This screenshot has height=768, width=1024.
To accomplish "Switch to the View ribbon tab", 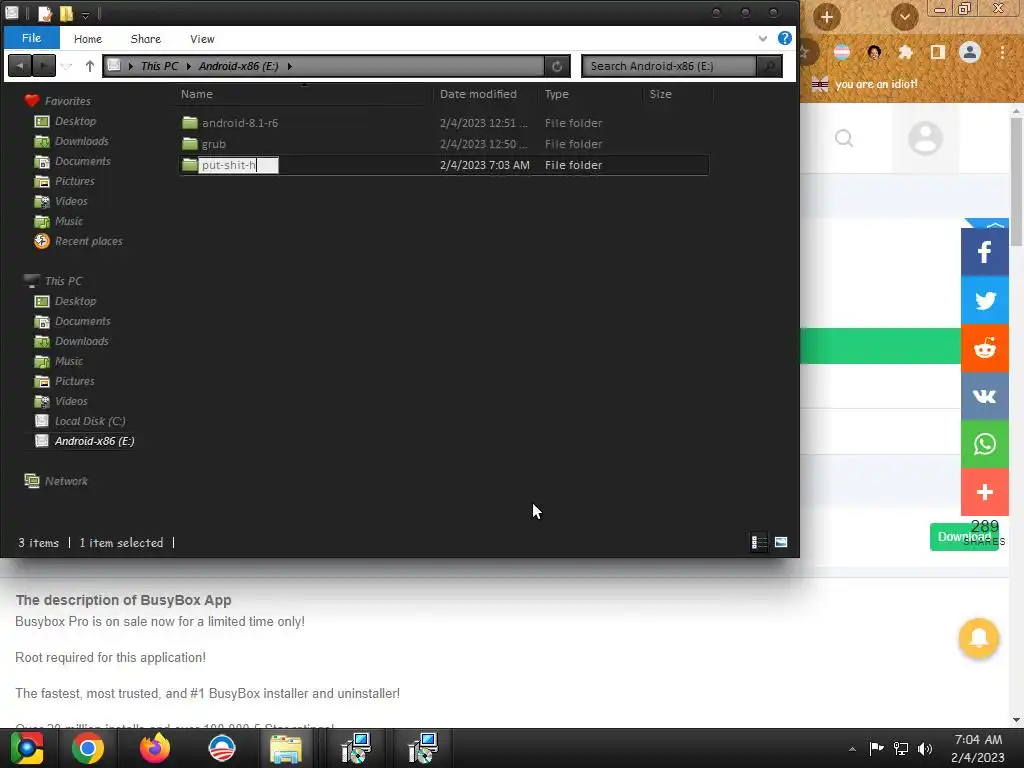I will [202, 39].
